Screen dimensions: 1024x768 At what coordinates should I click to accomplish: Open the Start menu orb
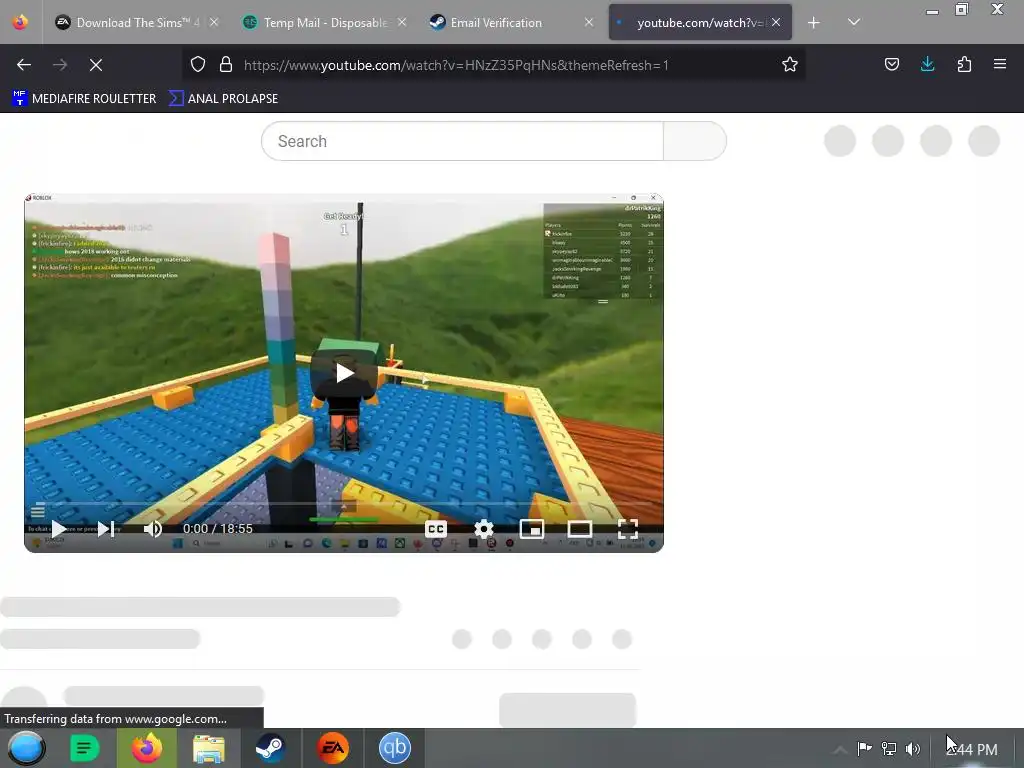[x=27, y=748]
